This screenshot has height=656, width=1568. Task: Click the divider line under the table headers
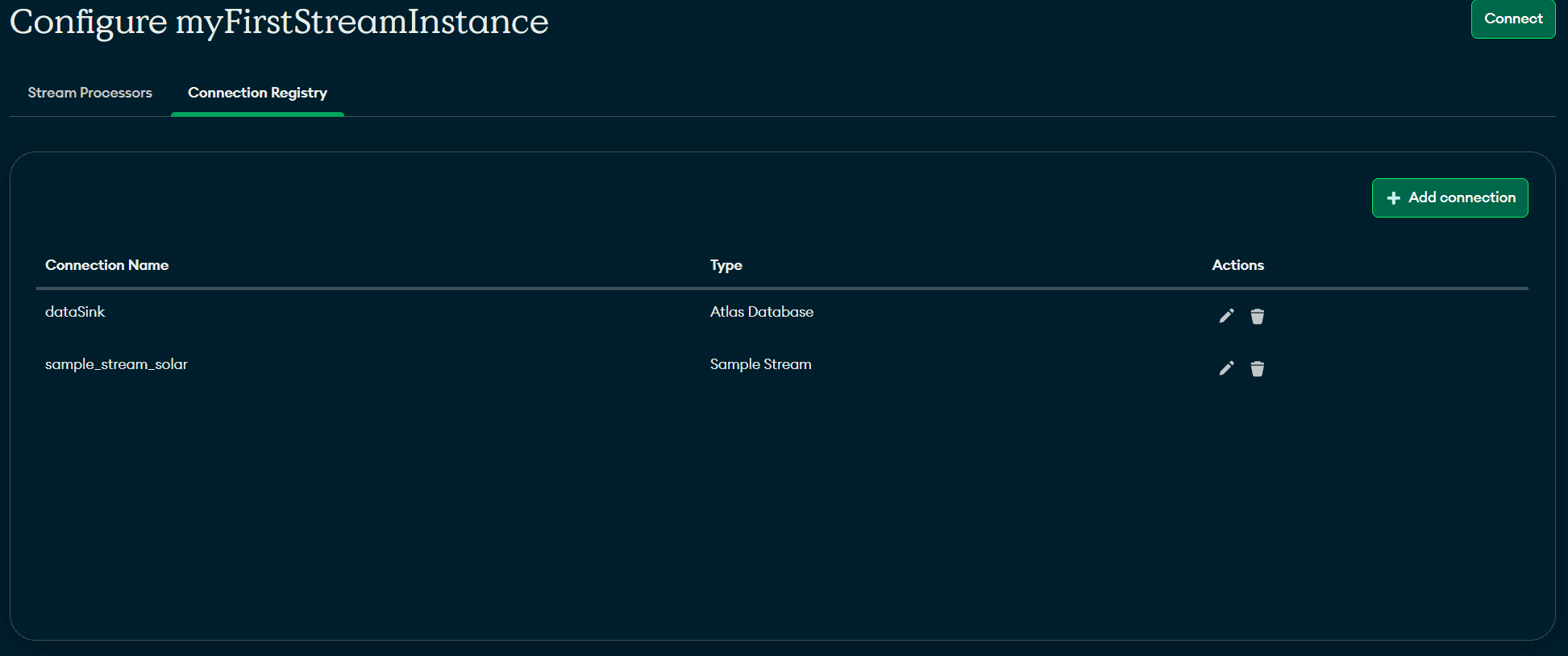pyautogui.click(x=782, y=288)
